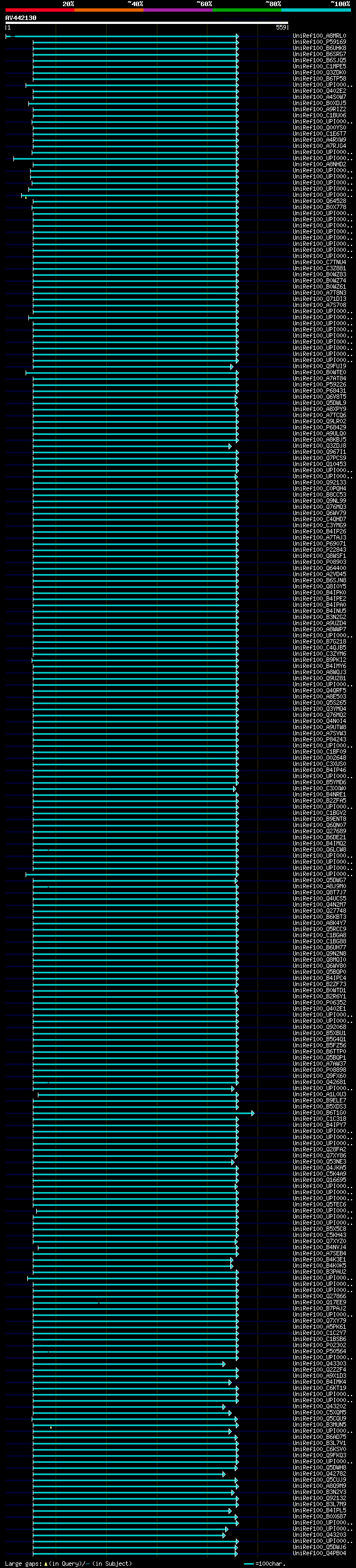Viewport: 356px width, 1568px height.
Task: Click the UniRef100_C4QHD7 label
Action: click(x=319, y=519)
